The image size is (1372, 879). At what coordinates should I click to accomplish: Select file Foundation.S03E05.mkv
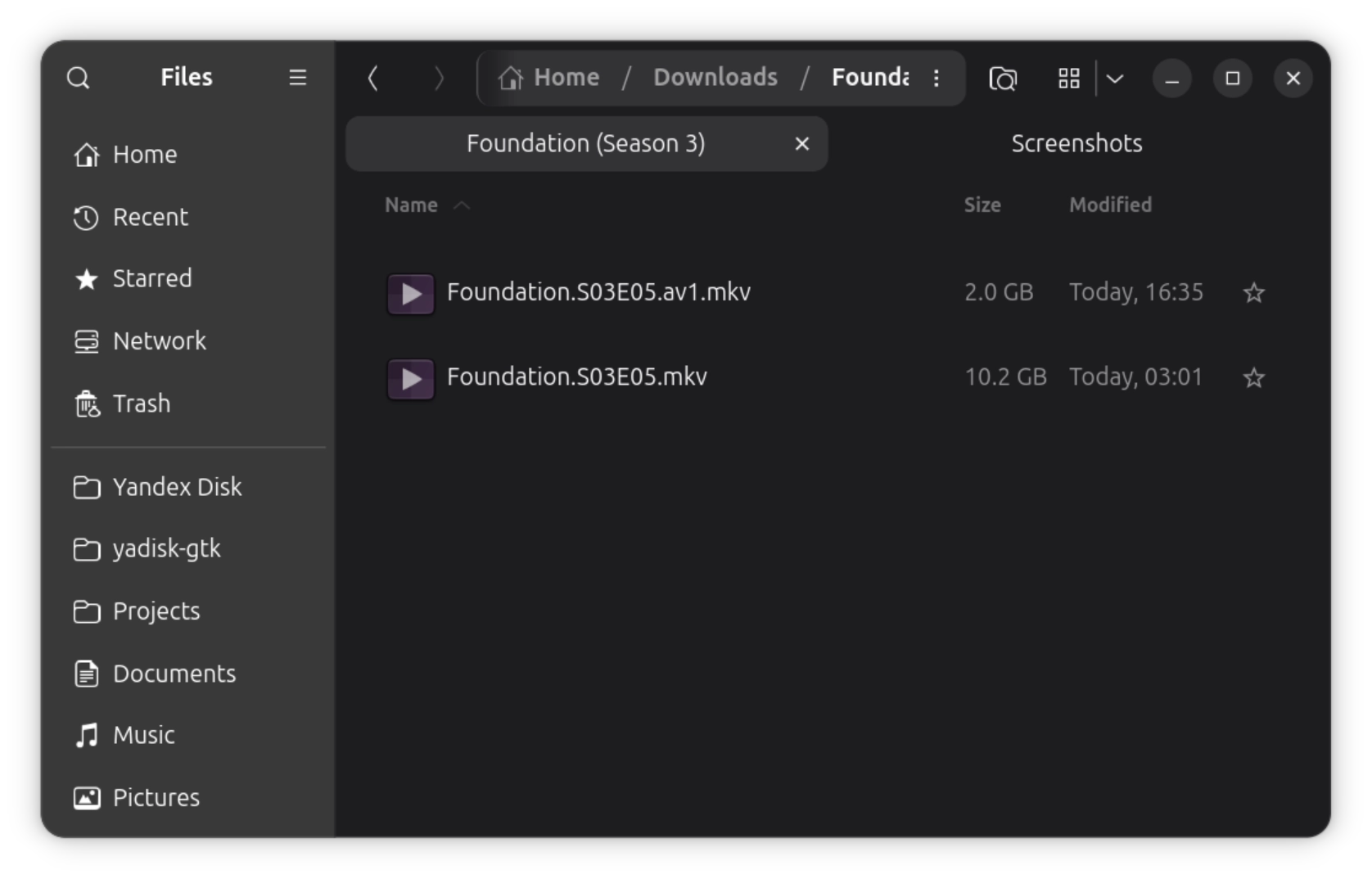577,376
